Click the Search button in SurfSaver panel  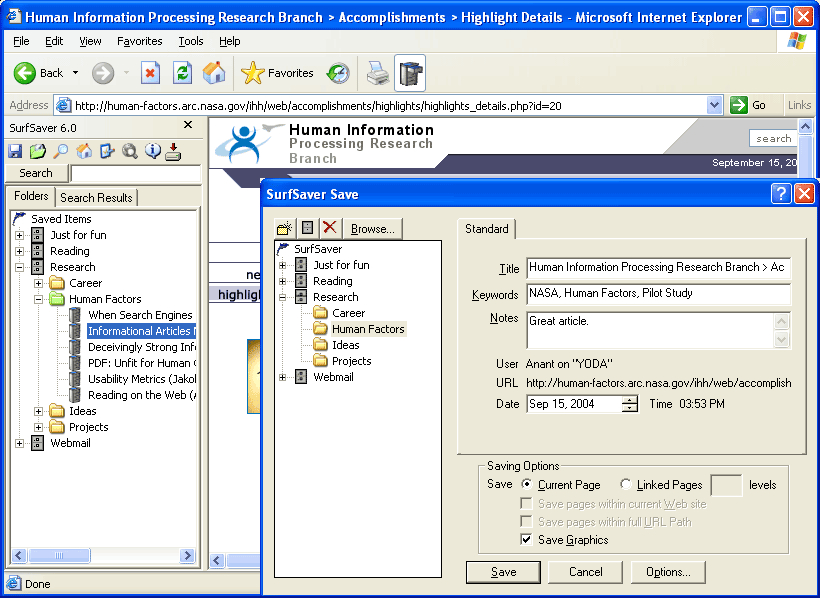point(36,173)
